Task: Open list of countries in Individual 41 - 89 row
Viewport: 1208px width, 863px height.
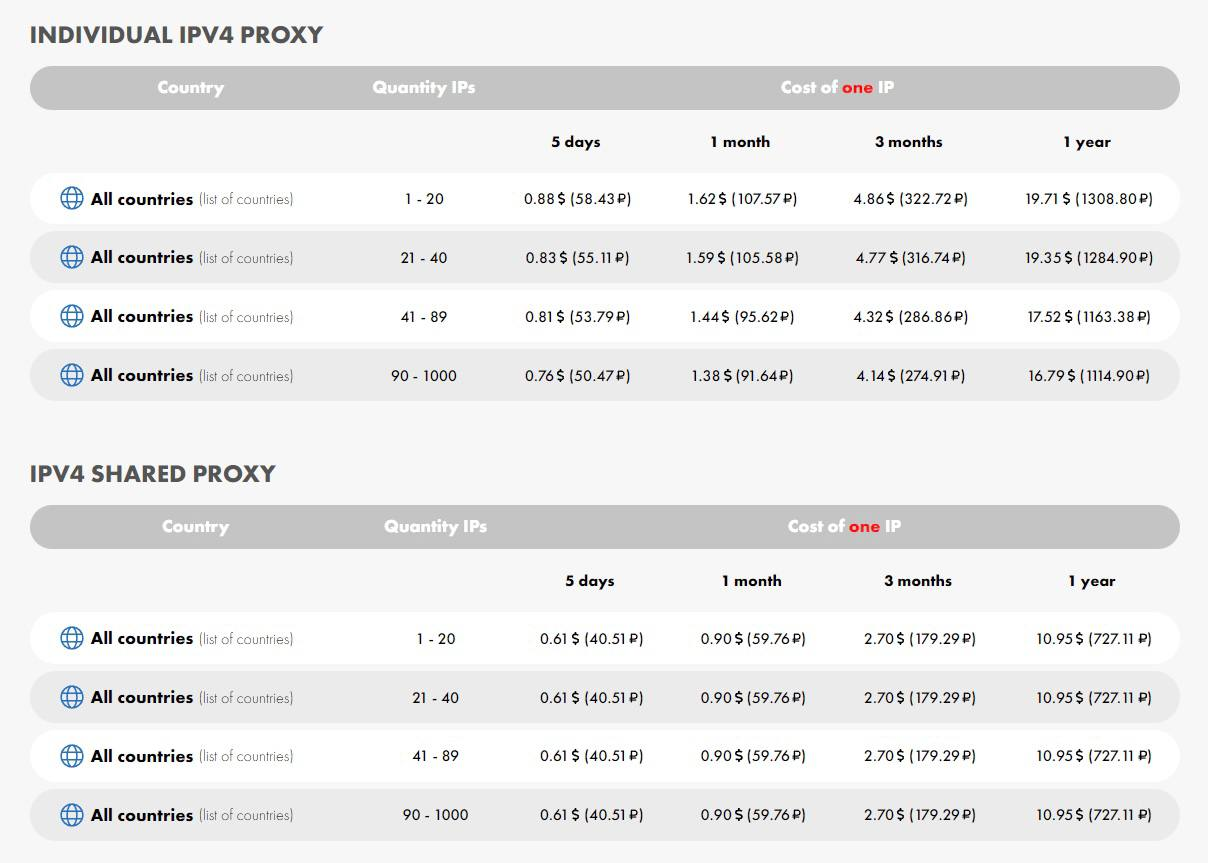Action: pyautogui.click(x=246, y=317)
